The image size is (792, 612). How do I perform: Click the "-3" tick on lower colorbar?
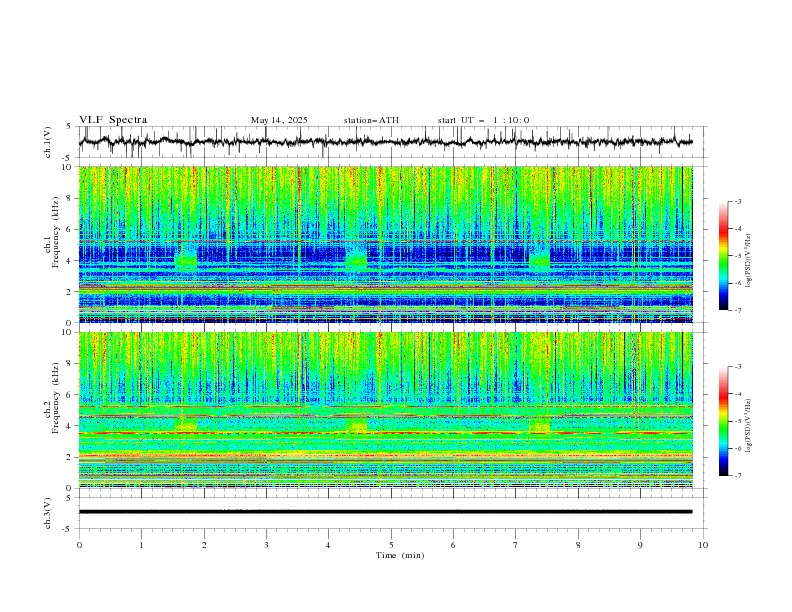(738, 367)
